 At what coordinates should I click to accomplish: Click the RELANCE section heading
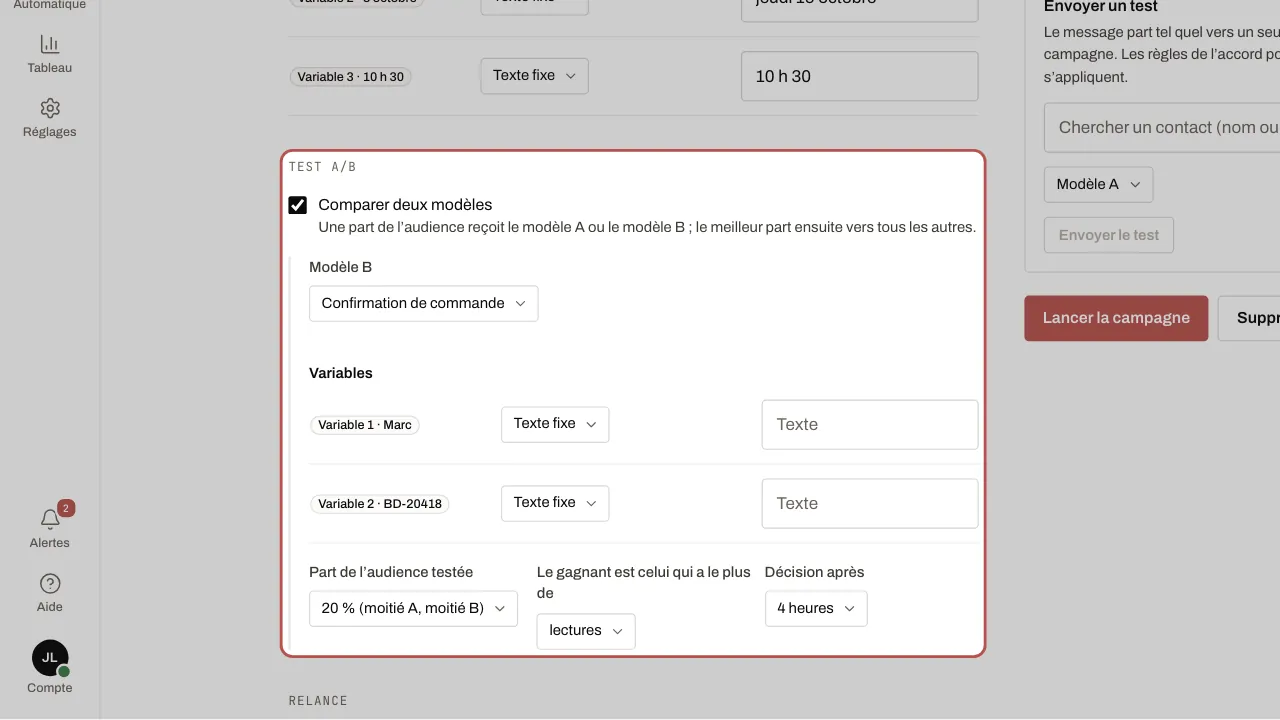tap(318, 701)
